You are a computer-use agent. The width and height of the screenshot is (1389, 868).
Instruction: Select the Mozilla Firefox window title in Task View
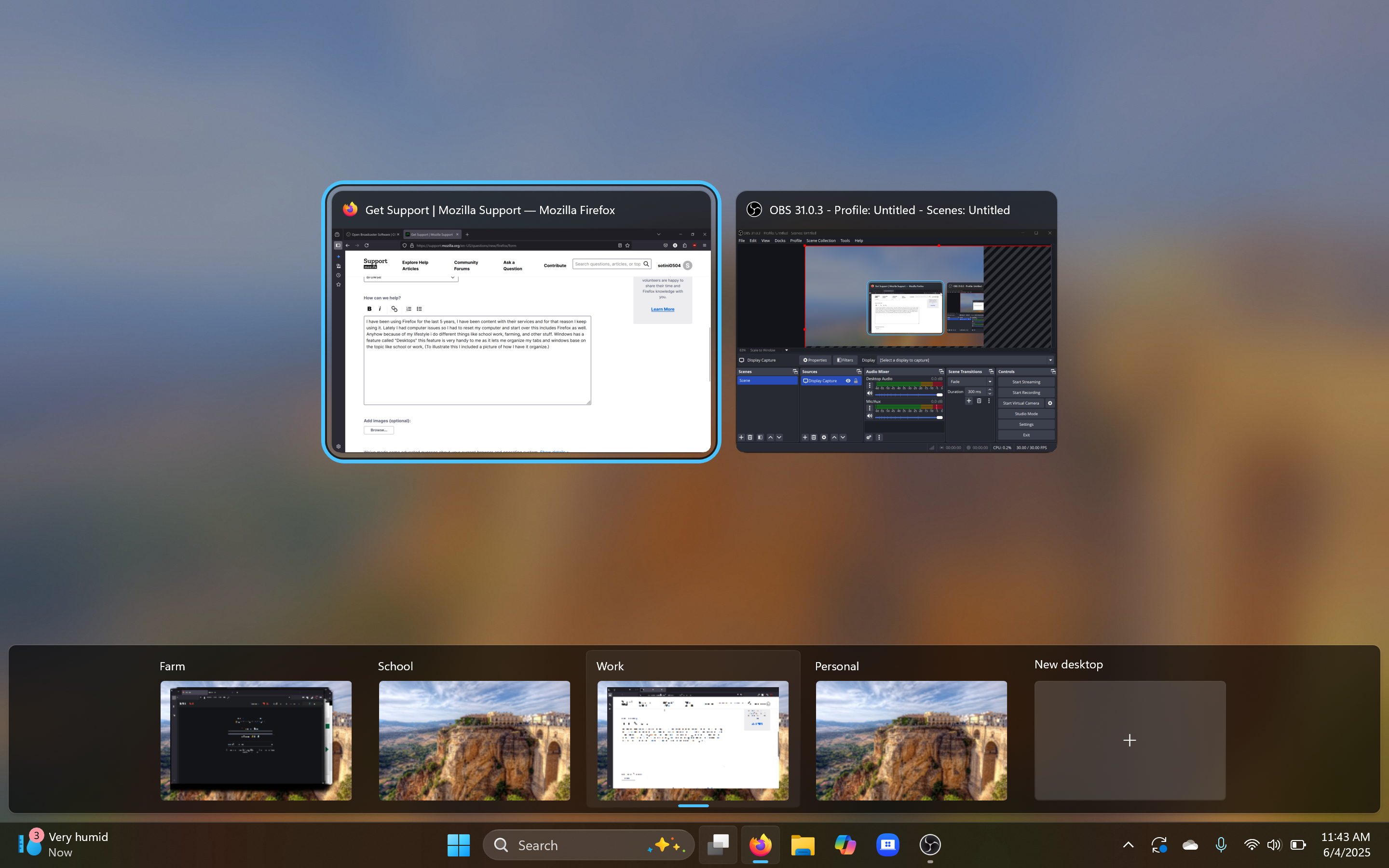[490, 210]
